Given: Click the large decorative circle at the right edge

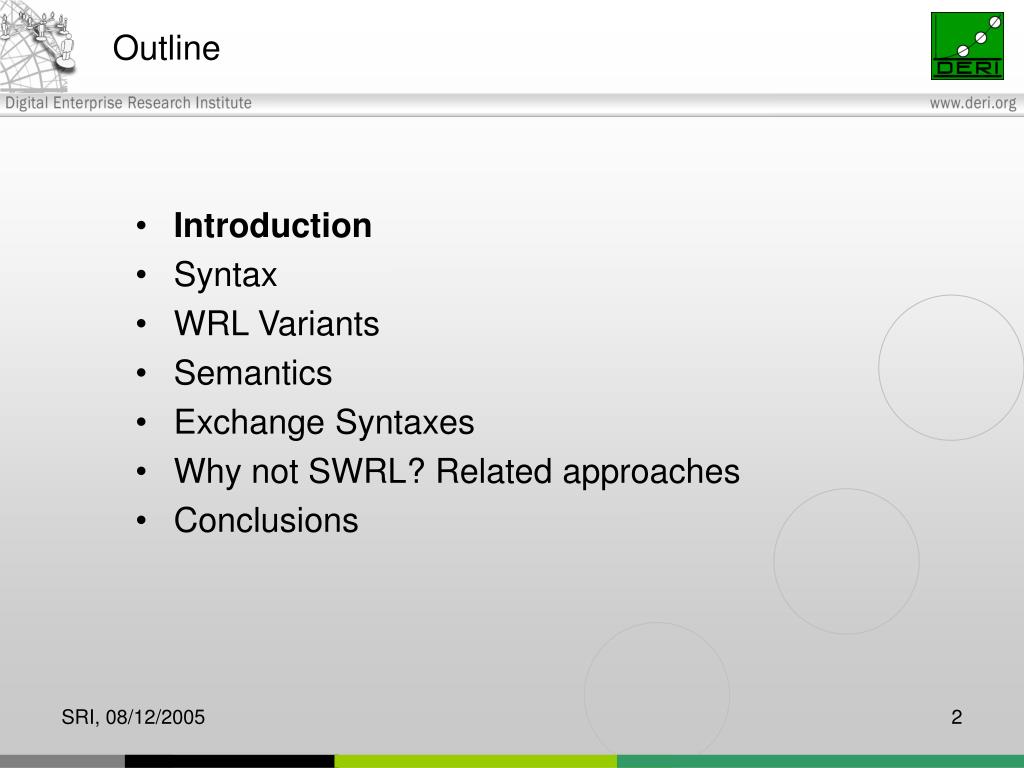Looking at the screenshot, I should [x=951, y=368].
